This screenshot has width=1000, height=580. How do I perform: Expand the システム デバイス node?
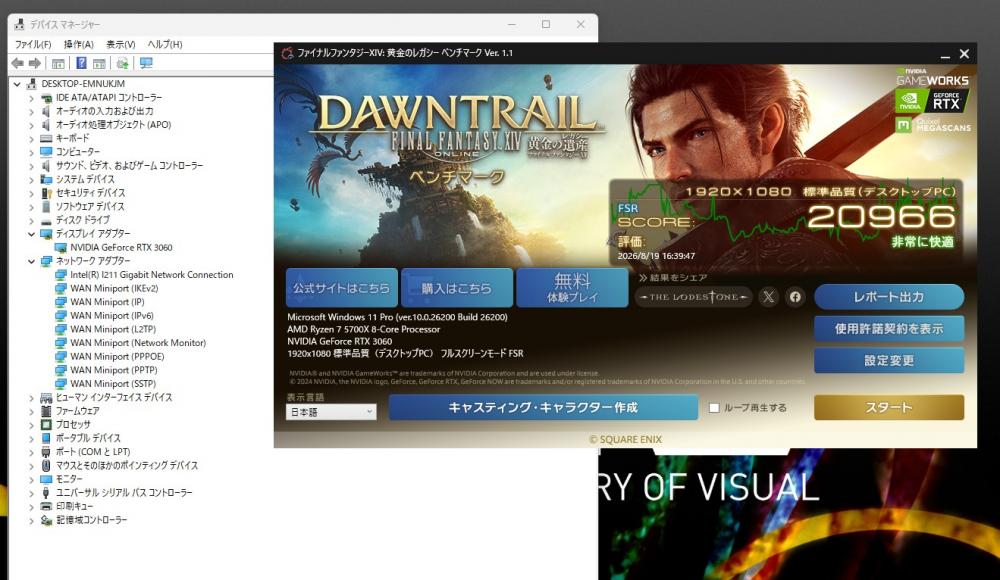(x=31, y=180)
